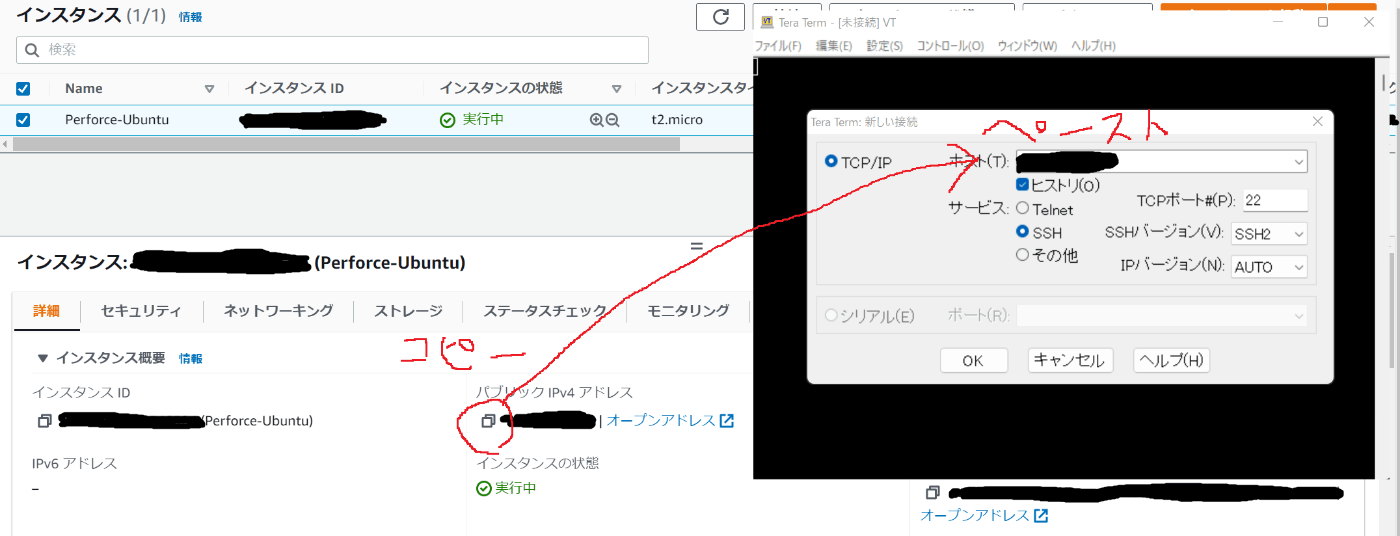Click the TCPポート# field showing 22
The height and width of the screenshot is (536, 1400).
[1275, 200]
